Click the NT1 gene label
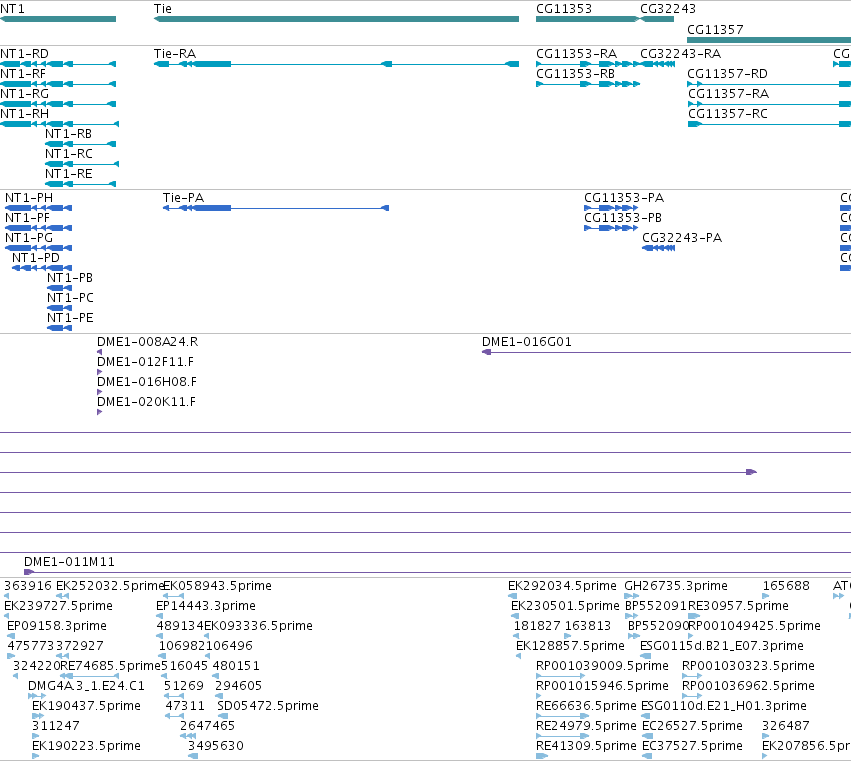 [12, 9]
